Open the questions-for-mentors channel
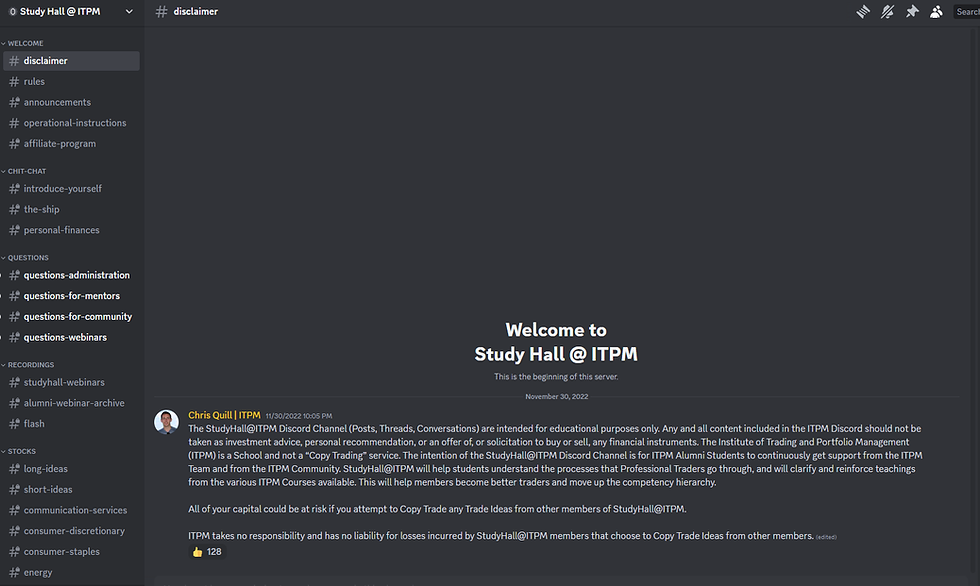This screenshot has width=980, height=586. tap(72, 295)
